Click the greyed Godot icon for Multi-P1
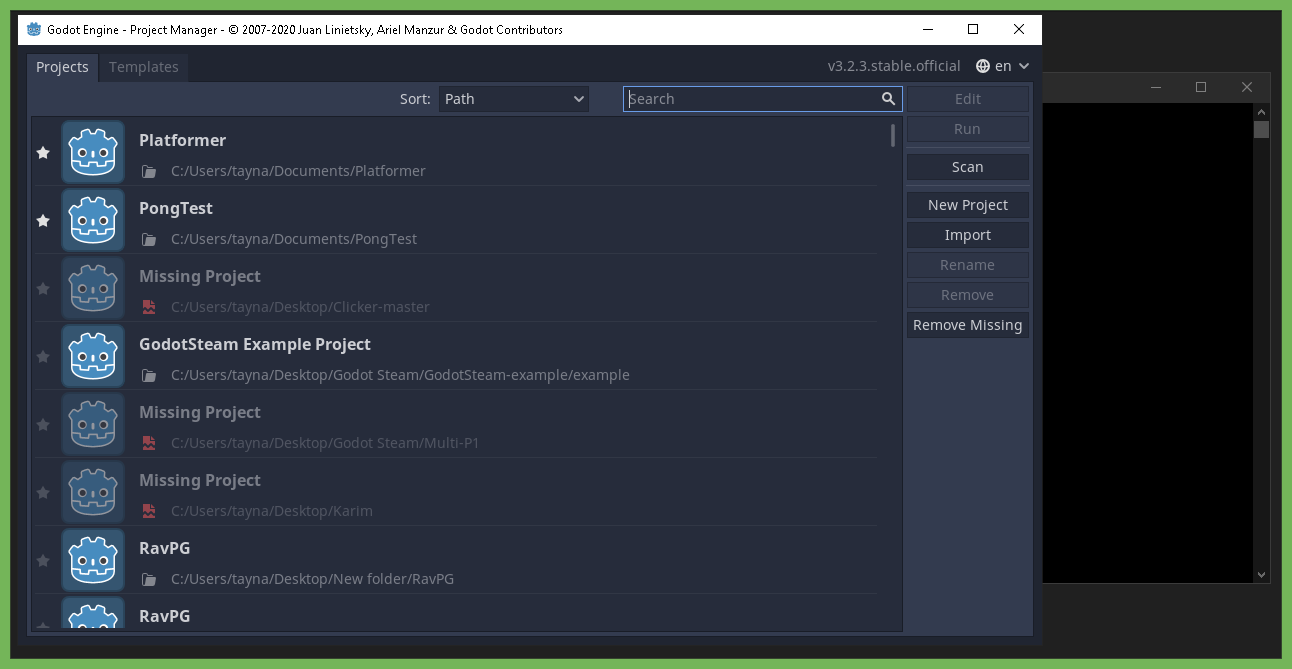This screenshot has height=669, width=1292. [93, 424]
